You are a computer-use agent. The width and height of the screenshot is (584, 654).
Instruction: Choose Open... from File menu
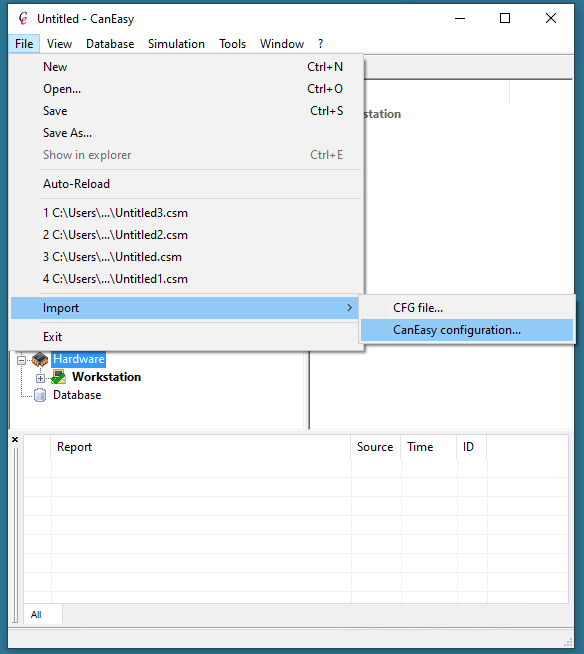(x=186, y=89)
